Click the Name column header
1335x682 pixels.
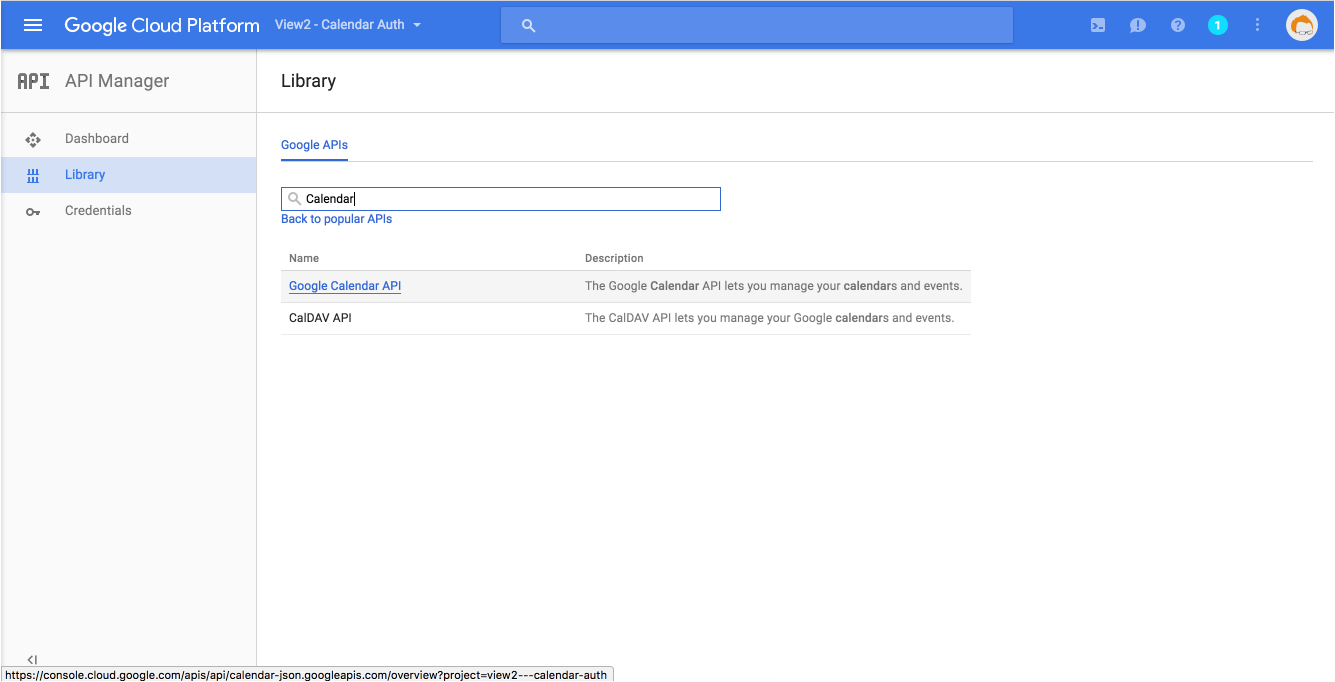point(304,258)
